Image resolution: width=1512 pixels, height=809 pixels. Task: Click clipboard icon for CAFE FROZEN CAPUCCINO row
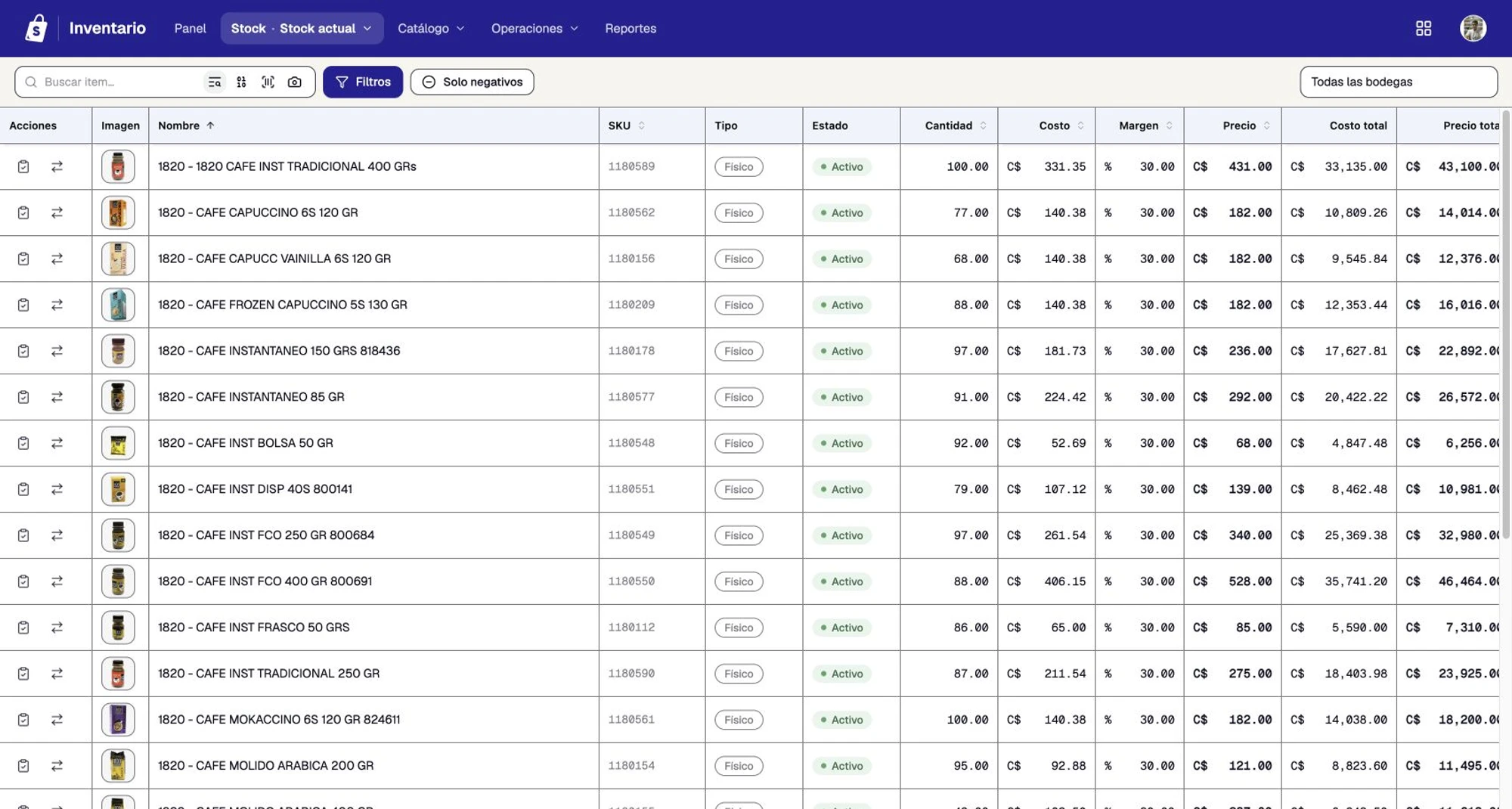[x=23, y=305]
